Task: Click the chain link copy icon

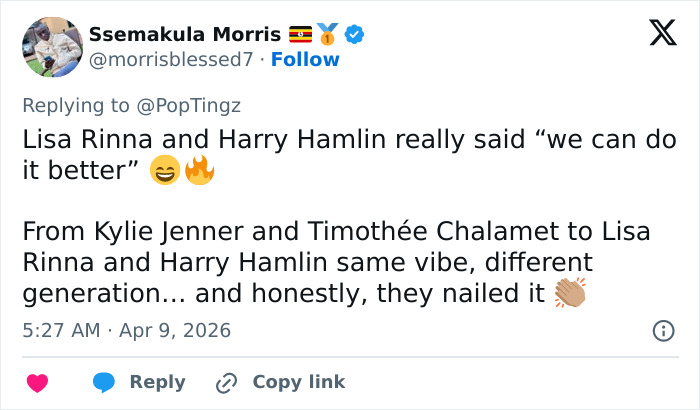Action: 227,382
